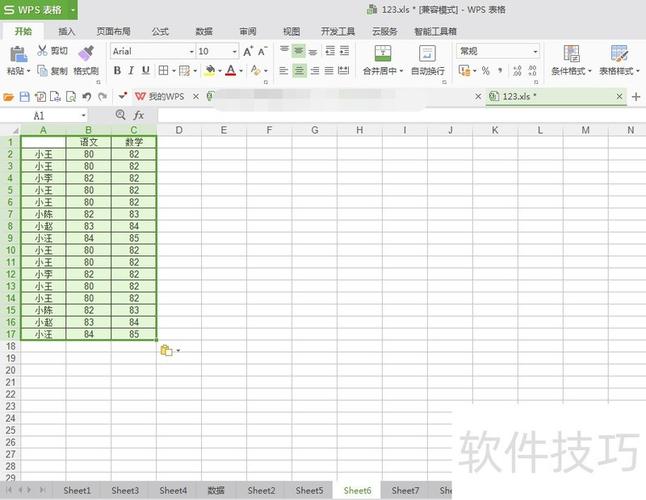Screen dimensions: 646x500
Task: Open Table Style icon
Action: [x=619, y=54]
